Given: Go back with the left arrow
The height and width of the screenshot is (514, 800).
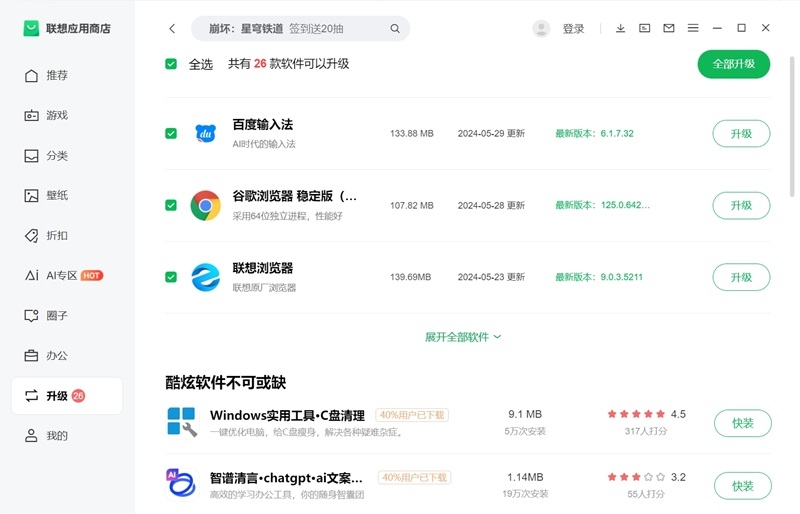Looking at the screenshot, I should tap(172, 29).
